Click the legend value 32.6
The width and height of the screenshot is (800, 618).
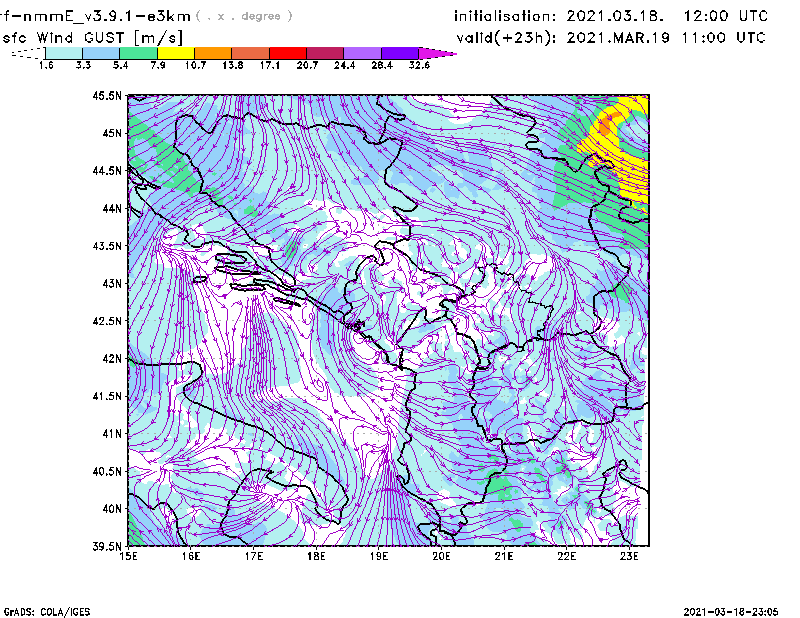419,65
